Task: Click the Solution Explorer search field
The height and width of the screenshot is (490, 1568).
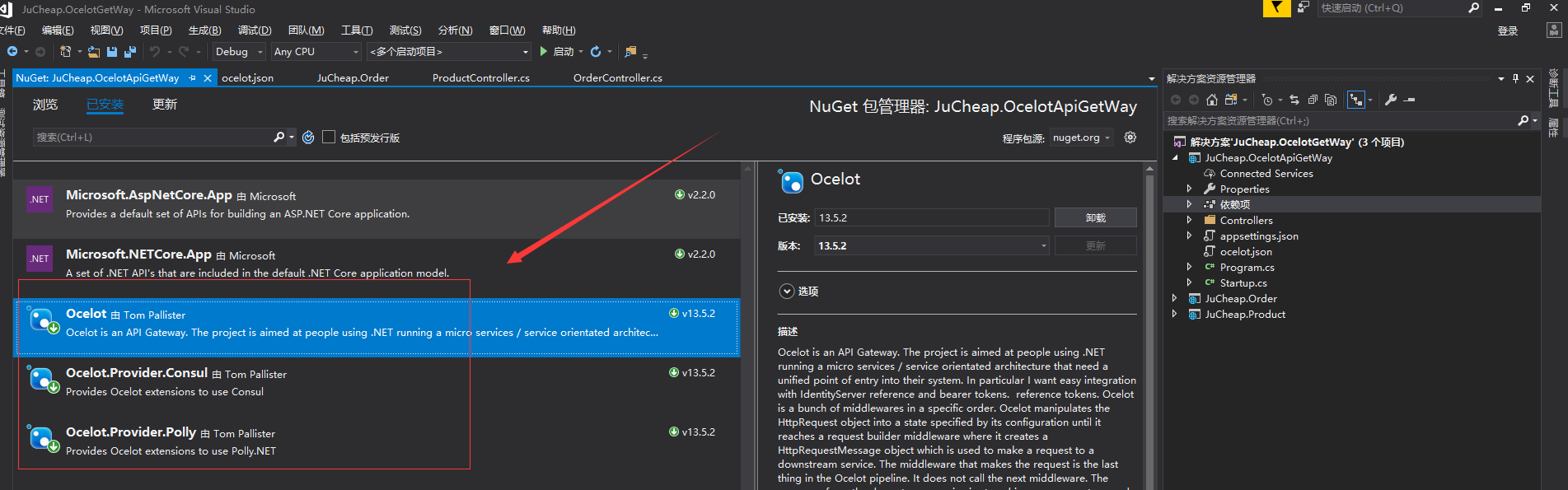Action: point(1341,121)
